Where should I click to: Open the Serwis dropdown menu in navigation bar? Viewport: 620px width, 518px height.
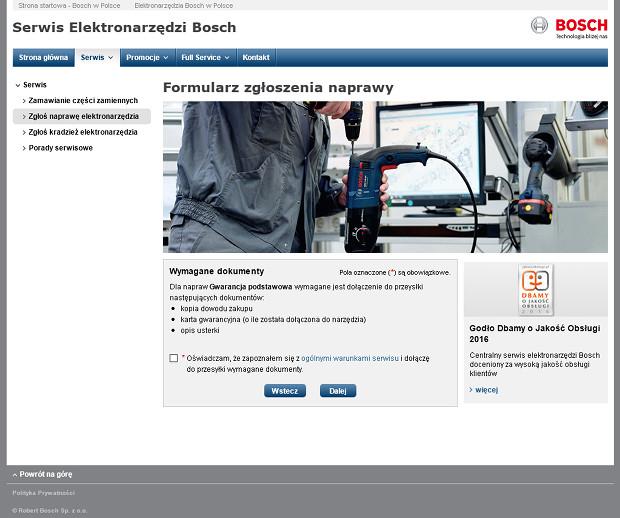(97, 57)
